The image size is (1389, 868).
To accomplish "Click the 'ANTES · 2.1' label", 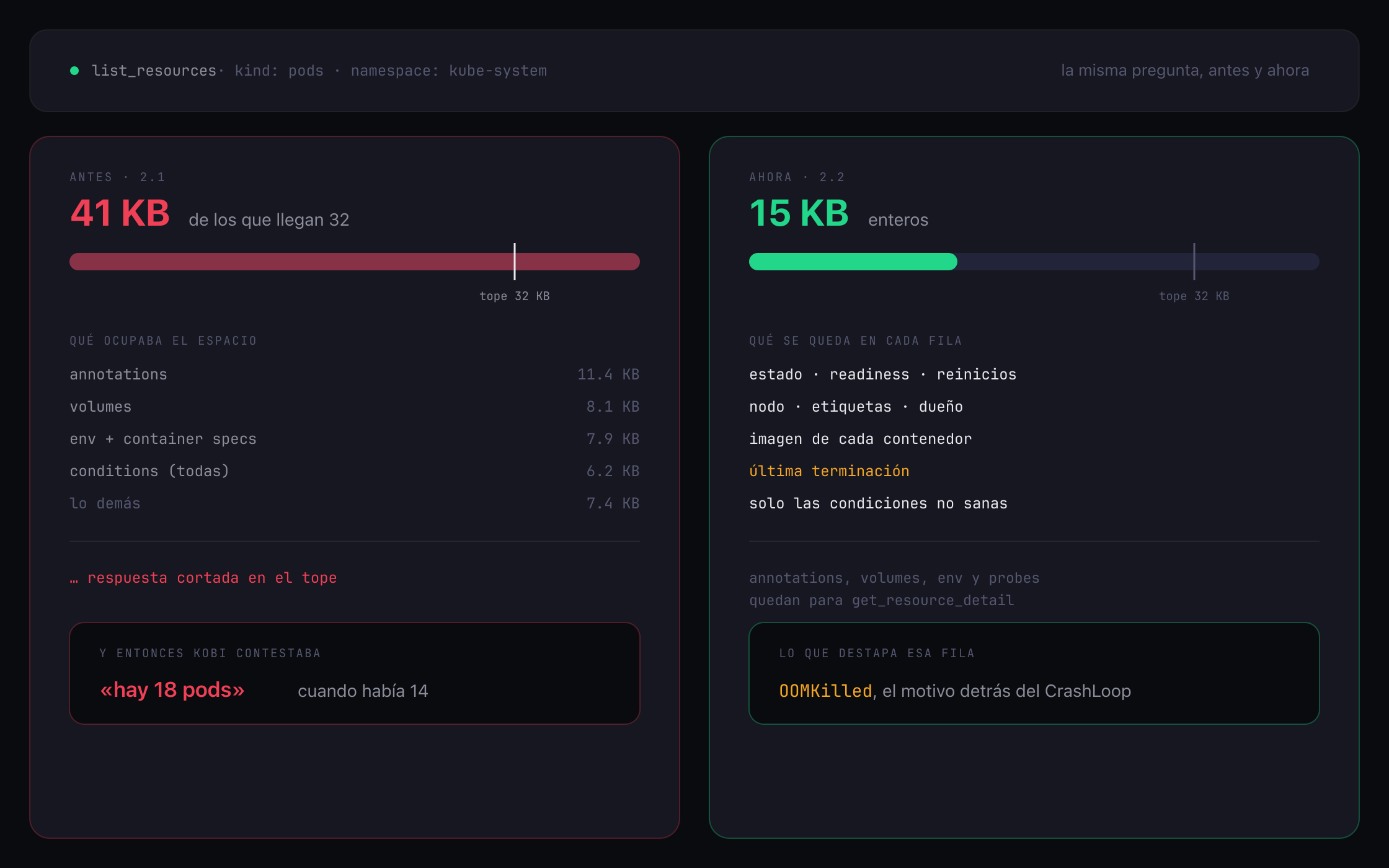I will (118, 177).
